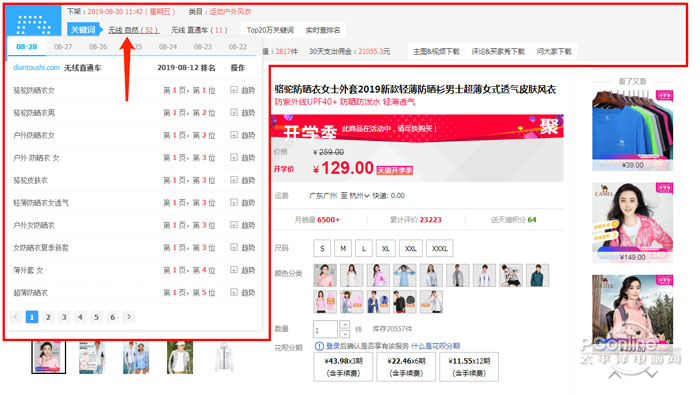Expand the 轻薄防晒衣女透气 row plus icon
Image resolution: width=700 pixels, height=395 pixels.
(233, 202)
